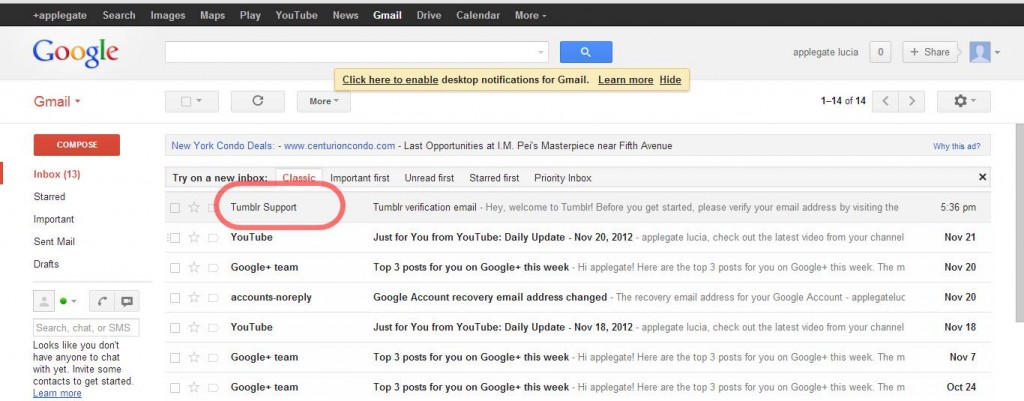
Task: Click the profile avatar picture
Action: coord(980,52)
